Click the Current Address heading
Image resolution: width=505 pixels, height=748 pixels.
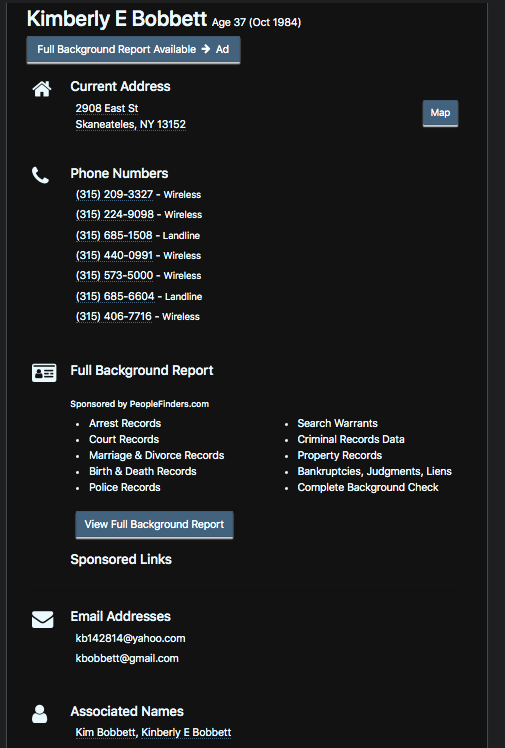point(120,86)
